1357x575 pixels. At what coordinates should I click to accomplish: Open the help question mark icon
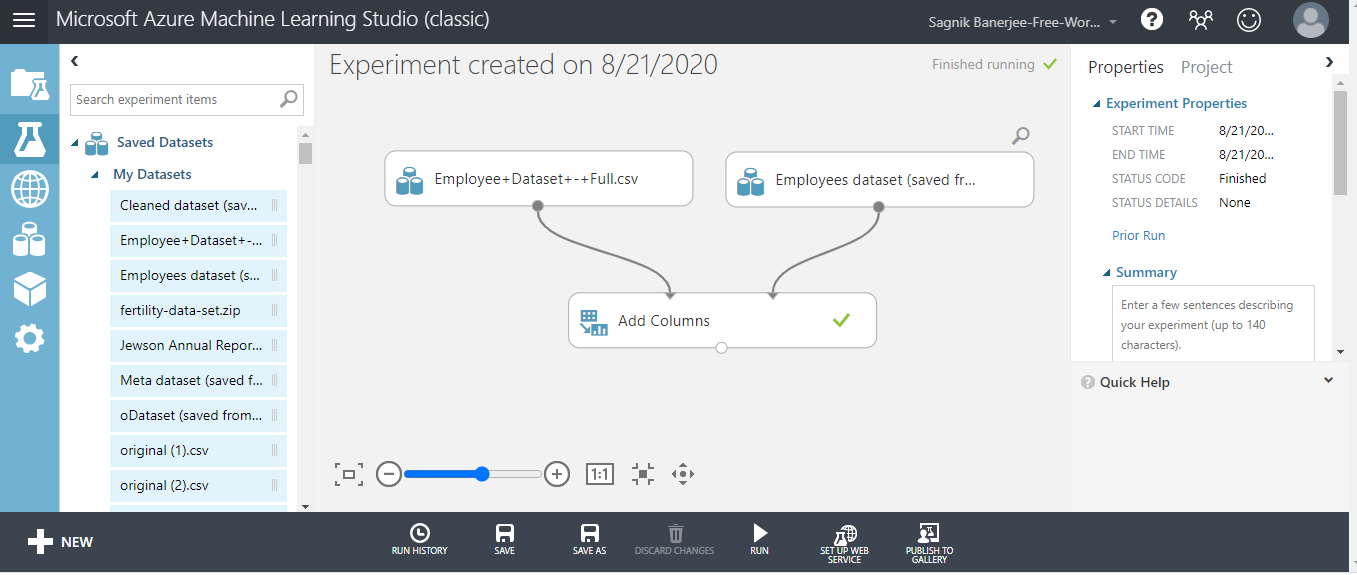click(1152, 20)
